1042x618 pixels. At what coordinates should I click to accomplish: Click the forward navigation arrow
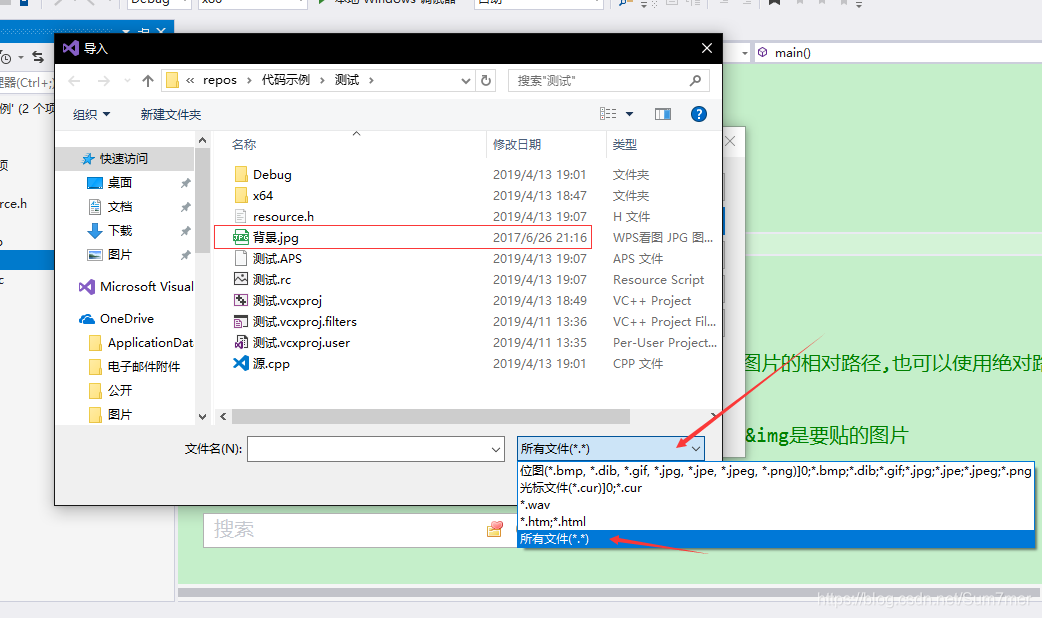pos(104,81)
